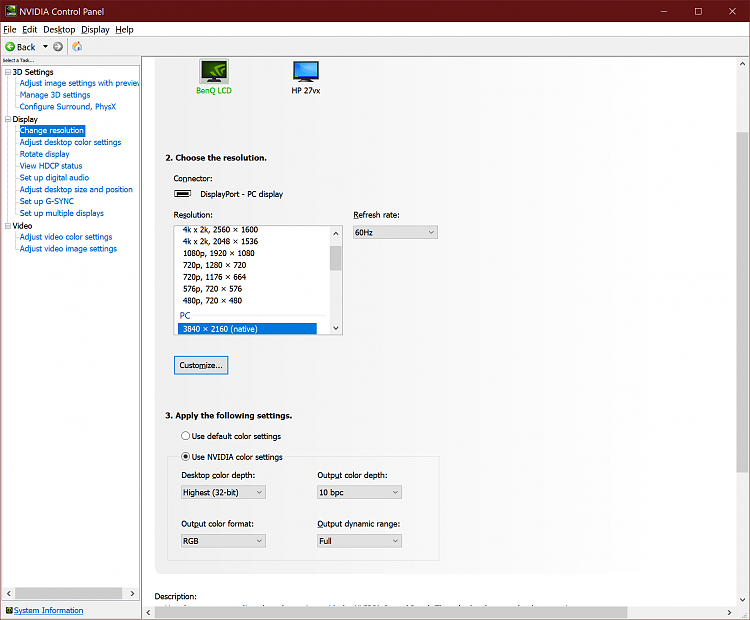Click main panel vertical scroll up arrow
The height and width of the screenshot is (620, 750).
pyautogui.click(x=742, y=64)
